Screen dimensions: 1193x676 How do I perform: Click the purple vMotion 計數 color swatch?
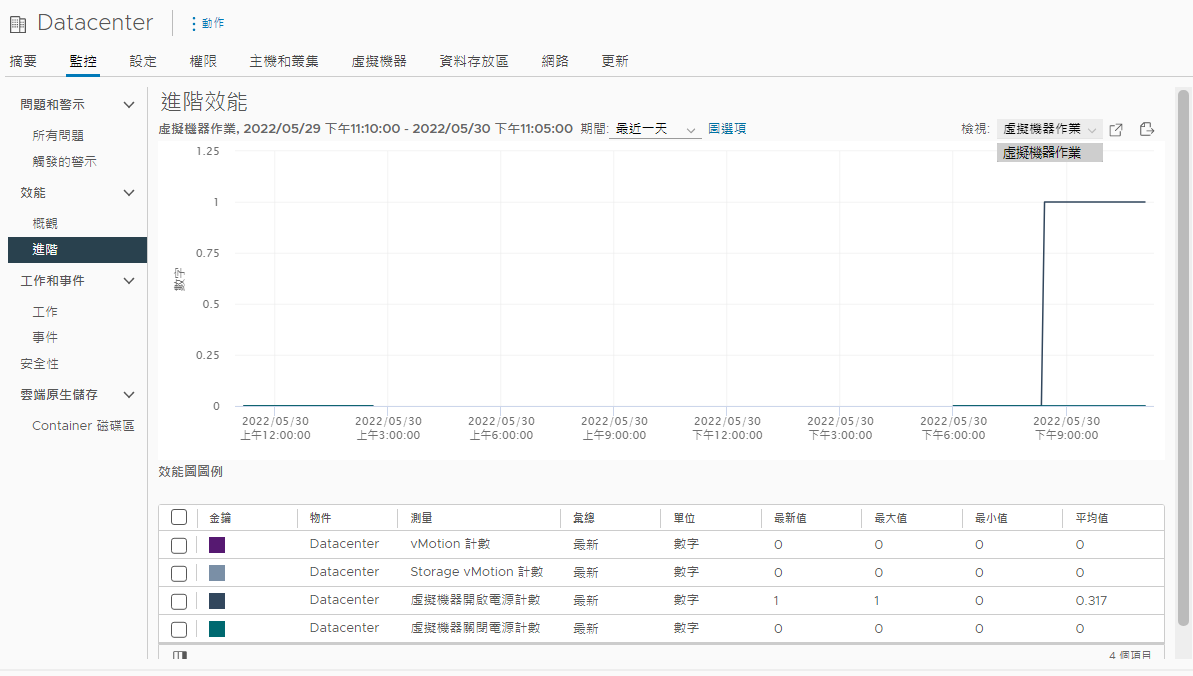(x=217, y=545)
